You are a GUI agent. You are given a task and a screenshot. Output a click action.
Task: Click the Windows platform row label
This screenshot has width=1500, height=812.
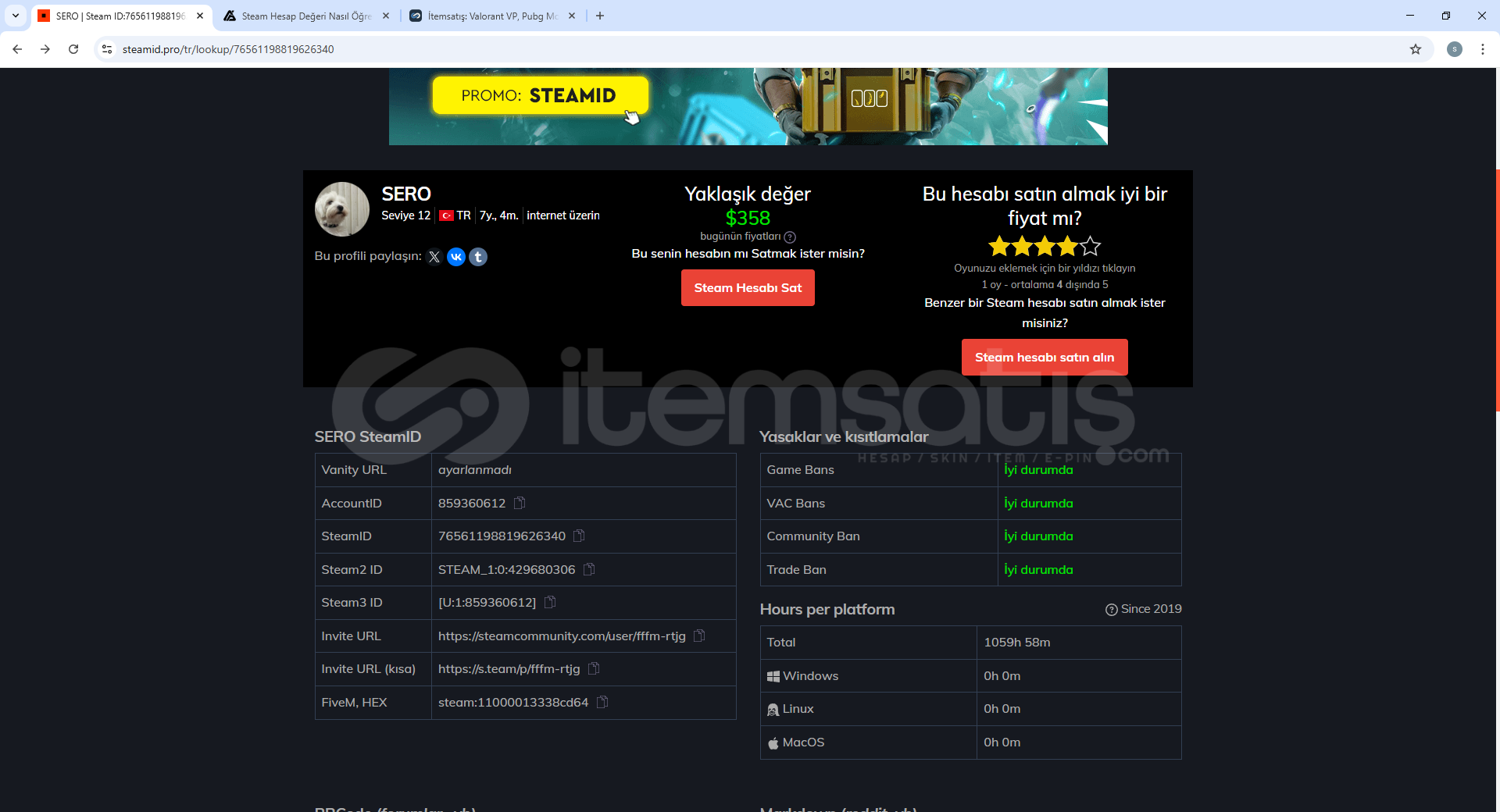click(x=802, y=675)
